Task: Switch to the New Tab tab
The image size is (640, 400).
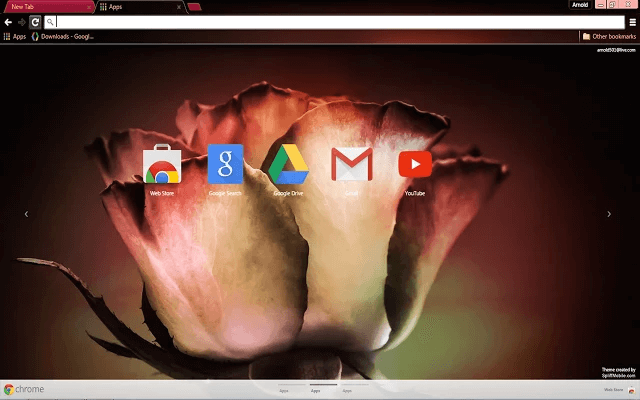Action: [45, 6]
